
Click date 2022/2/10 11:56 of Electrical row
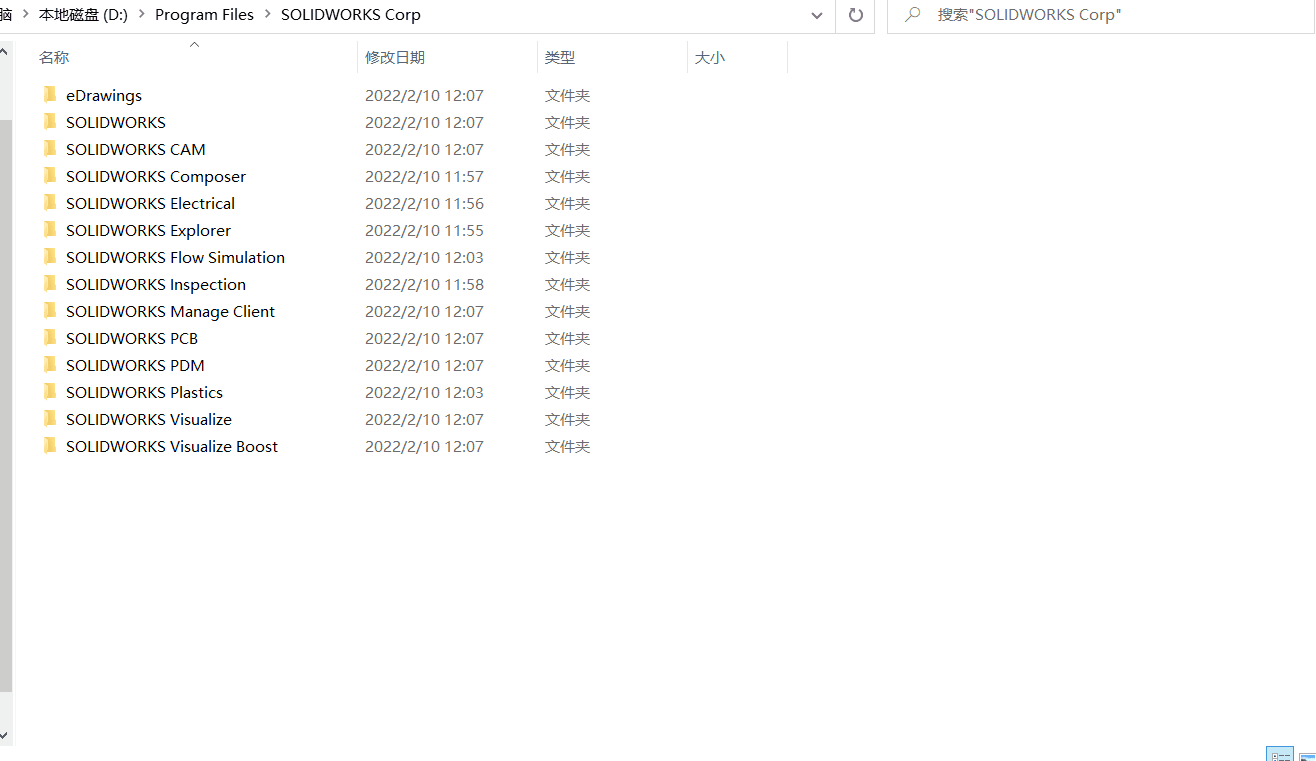pos(424,204)
